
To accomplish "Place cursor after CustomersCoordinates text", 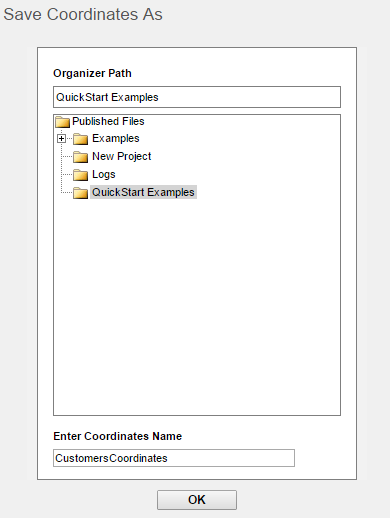I will 168,458.
